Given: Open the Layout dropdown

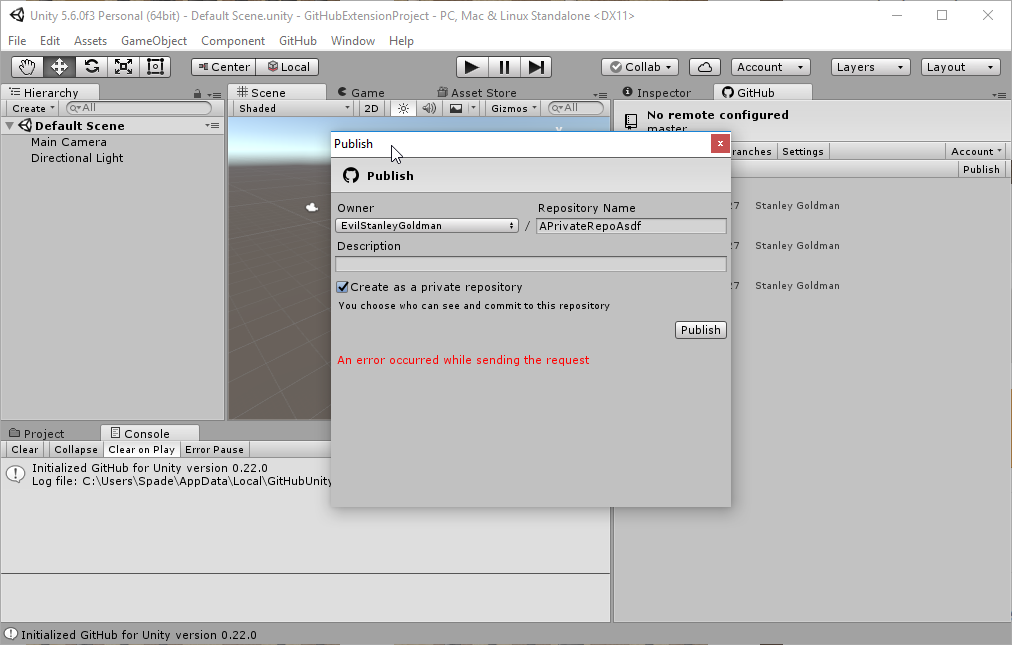Looking at the screenshot, I should [960, 67].
